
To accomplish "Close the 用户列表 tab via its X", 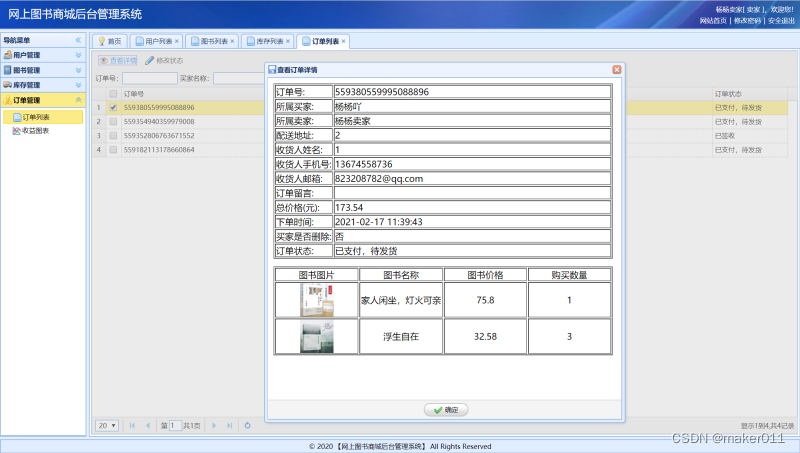I will (x=177, y=41).
